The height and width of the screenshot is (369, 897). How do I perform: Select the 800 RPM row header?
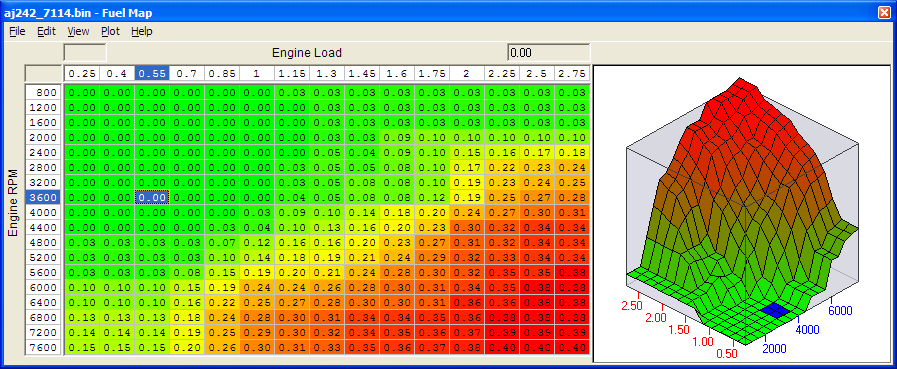(x=44, y=92)
